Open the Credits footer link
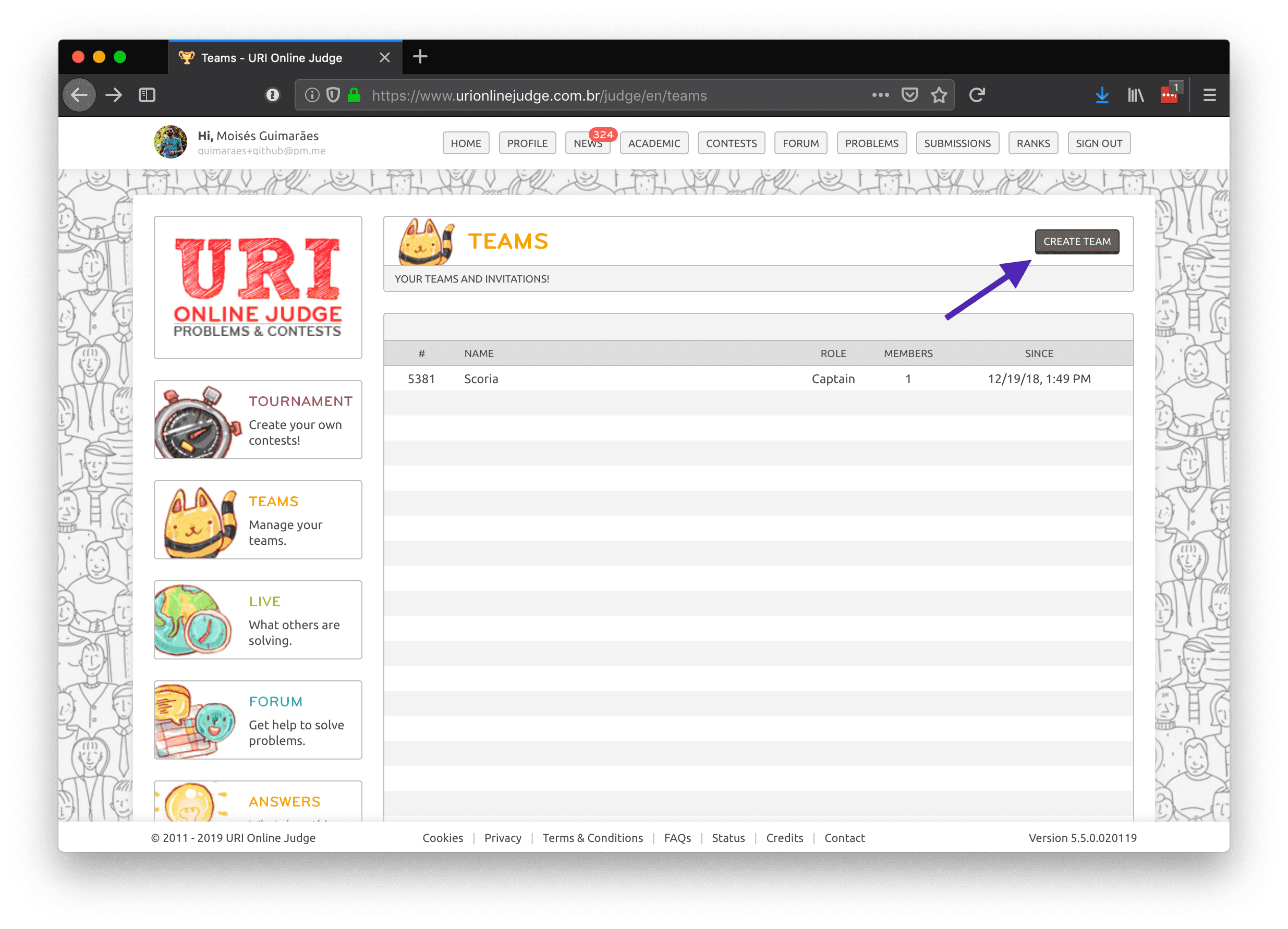Screen dimensions: 1288x929 [784, 838]
